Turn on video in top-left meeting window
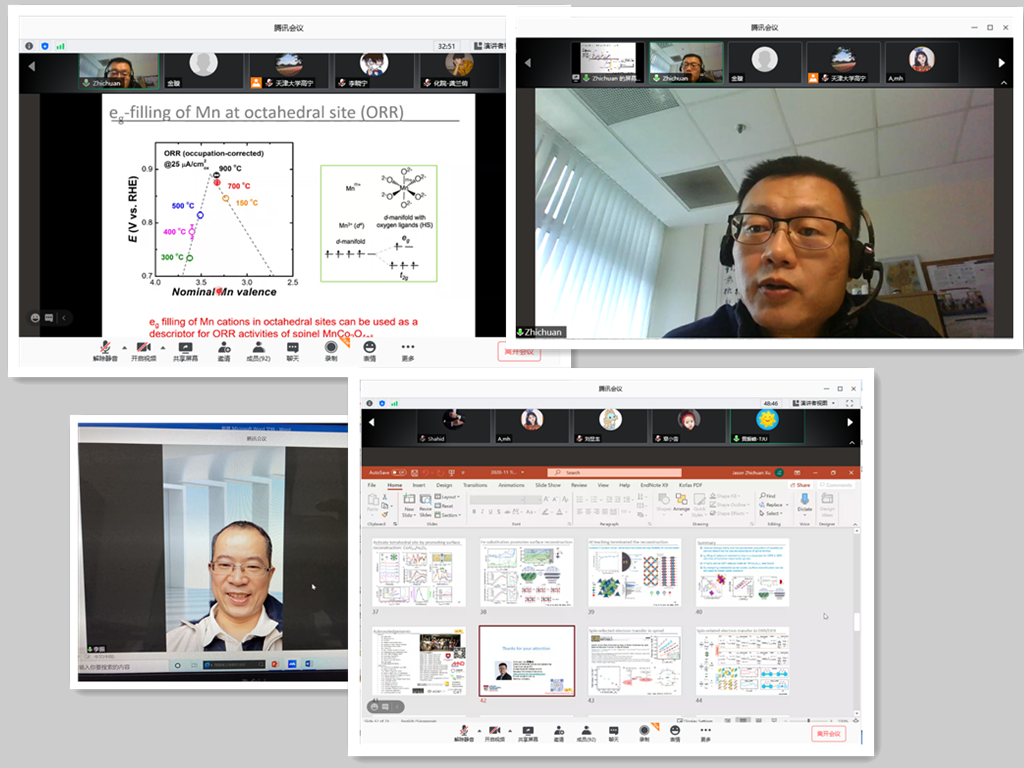Screen dimensions: 1024x768 [x=143, y=348]
